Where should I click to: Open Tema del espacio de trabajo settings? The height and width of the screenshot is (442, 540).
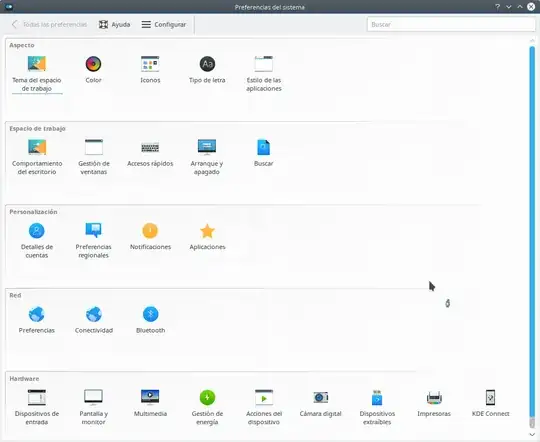click(x=37, y=74)
